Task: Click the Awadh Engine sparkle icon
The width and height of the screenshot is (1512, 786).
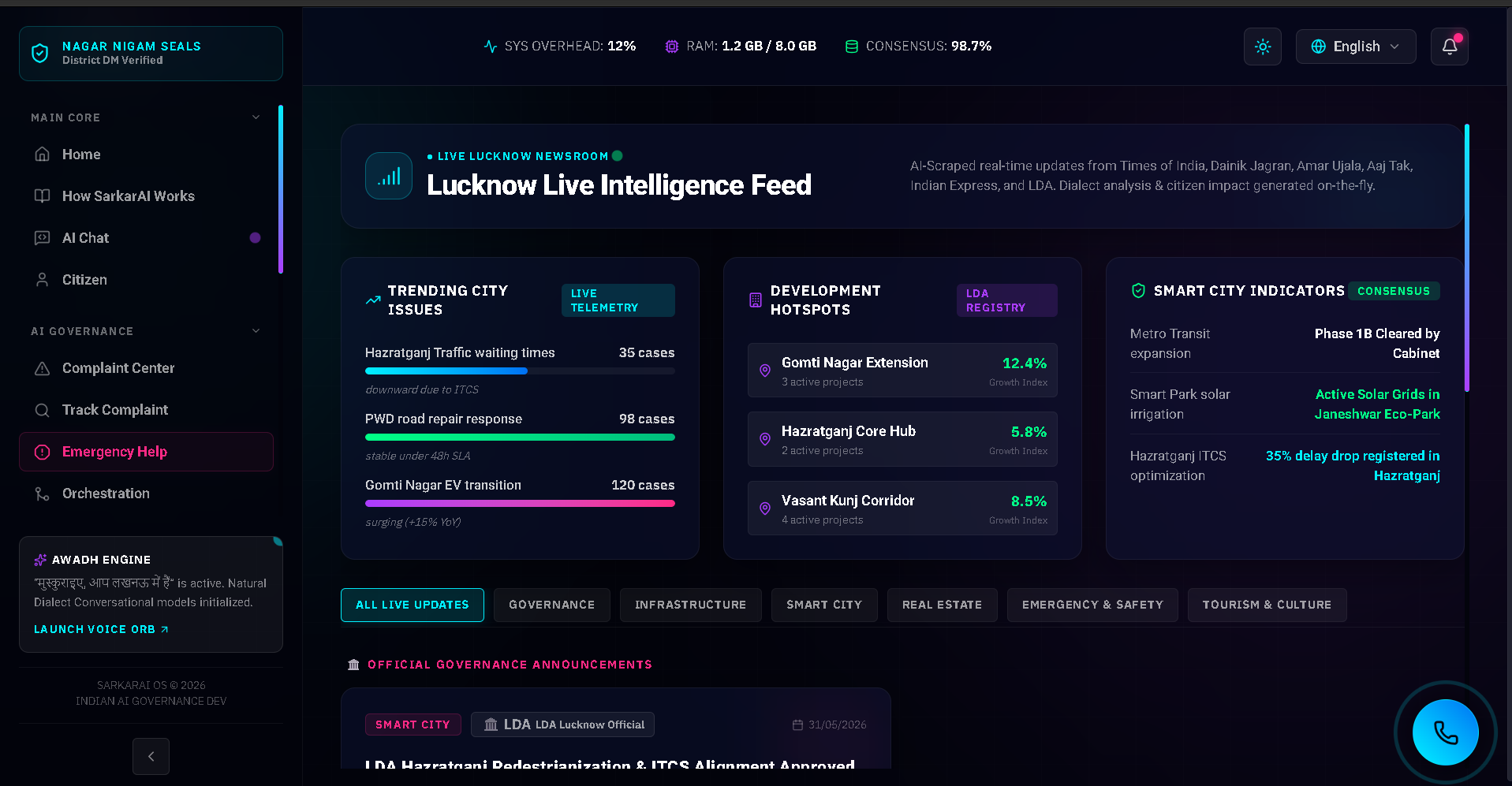Action: coord(40,560)
